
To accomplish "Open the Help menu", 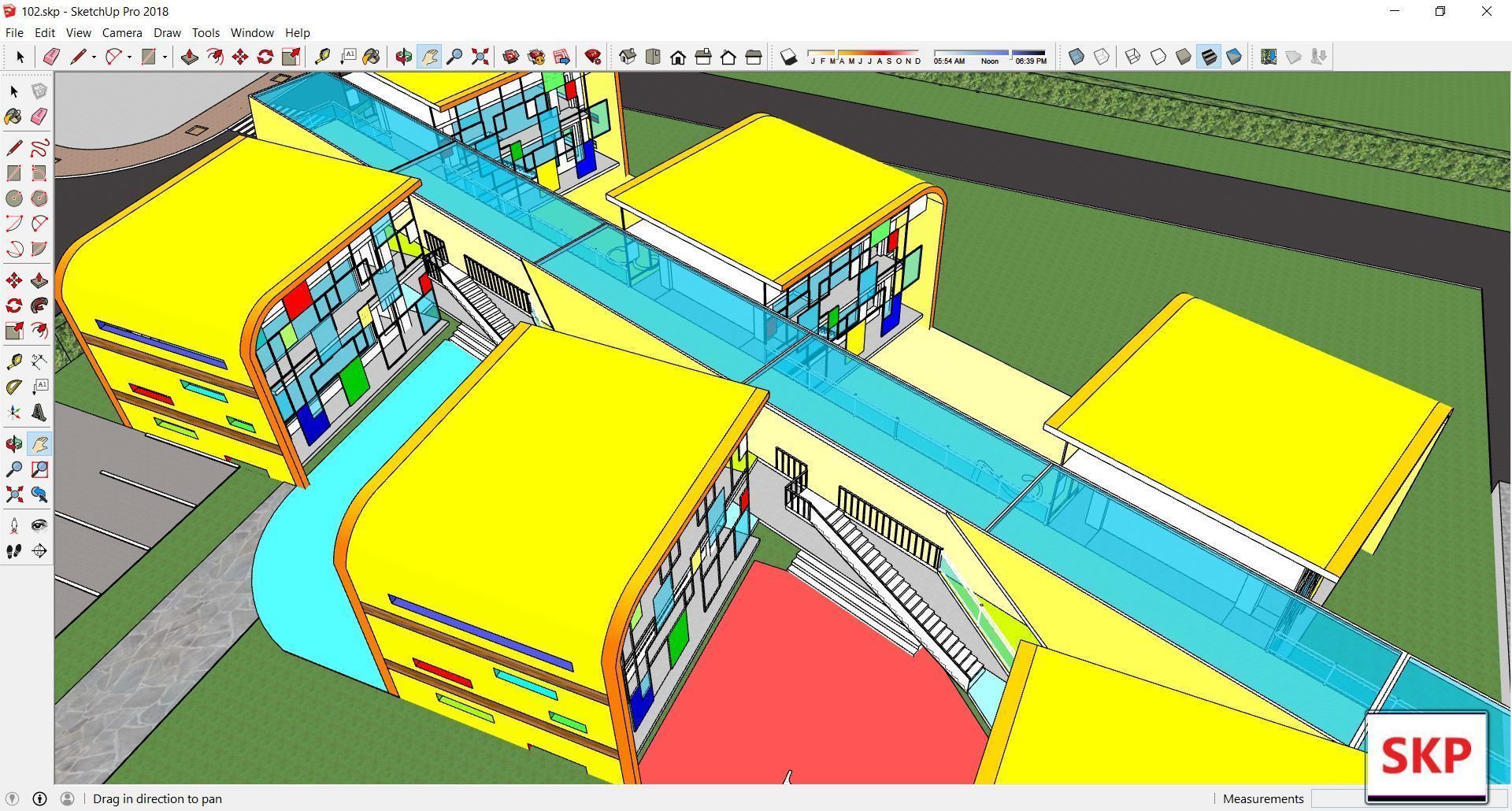I will [297, 33].
